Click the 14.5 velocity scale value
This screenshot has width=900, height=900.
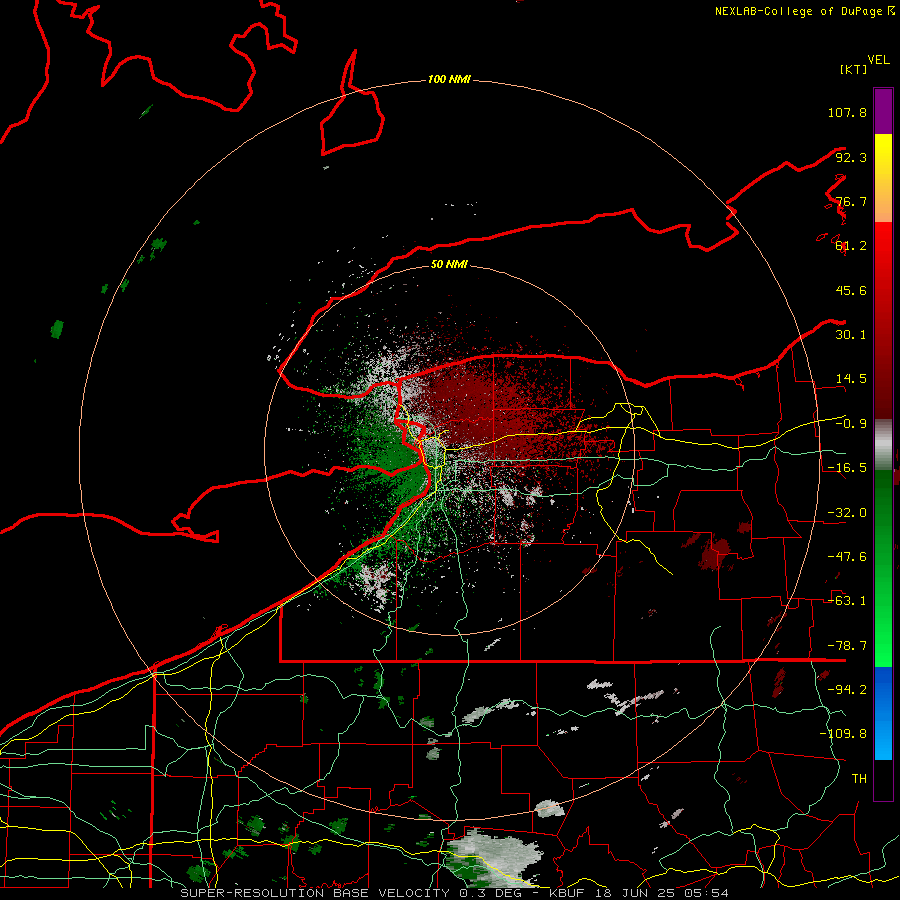851,379
